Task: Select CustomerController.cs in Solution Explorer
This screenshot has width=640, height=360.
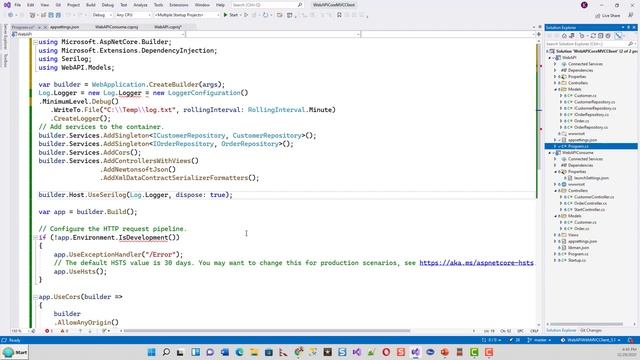Action: [x=594, y=197]
